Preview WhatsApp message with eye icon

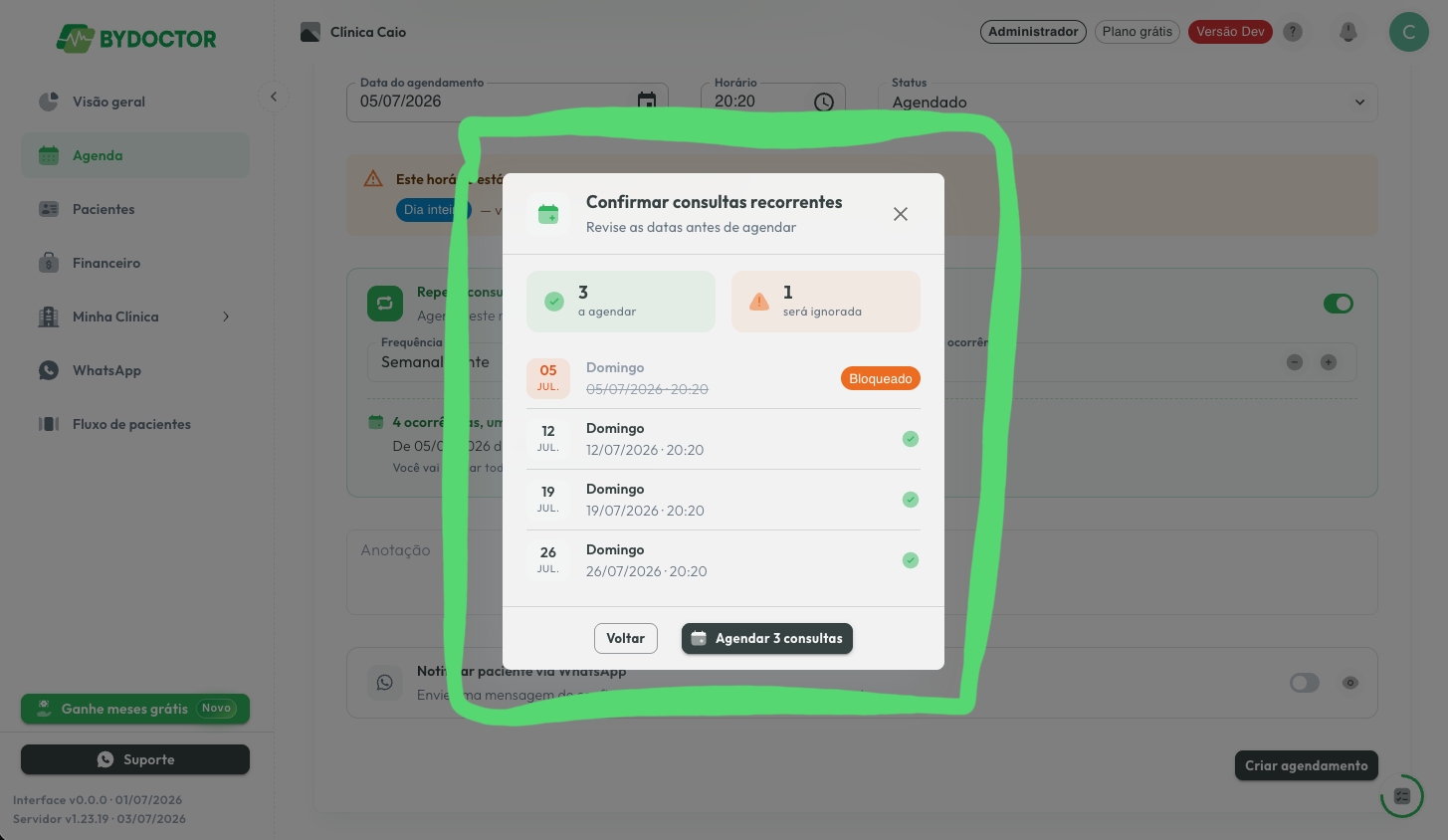(1350, 683)
